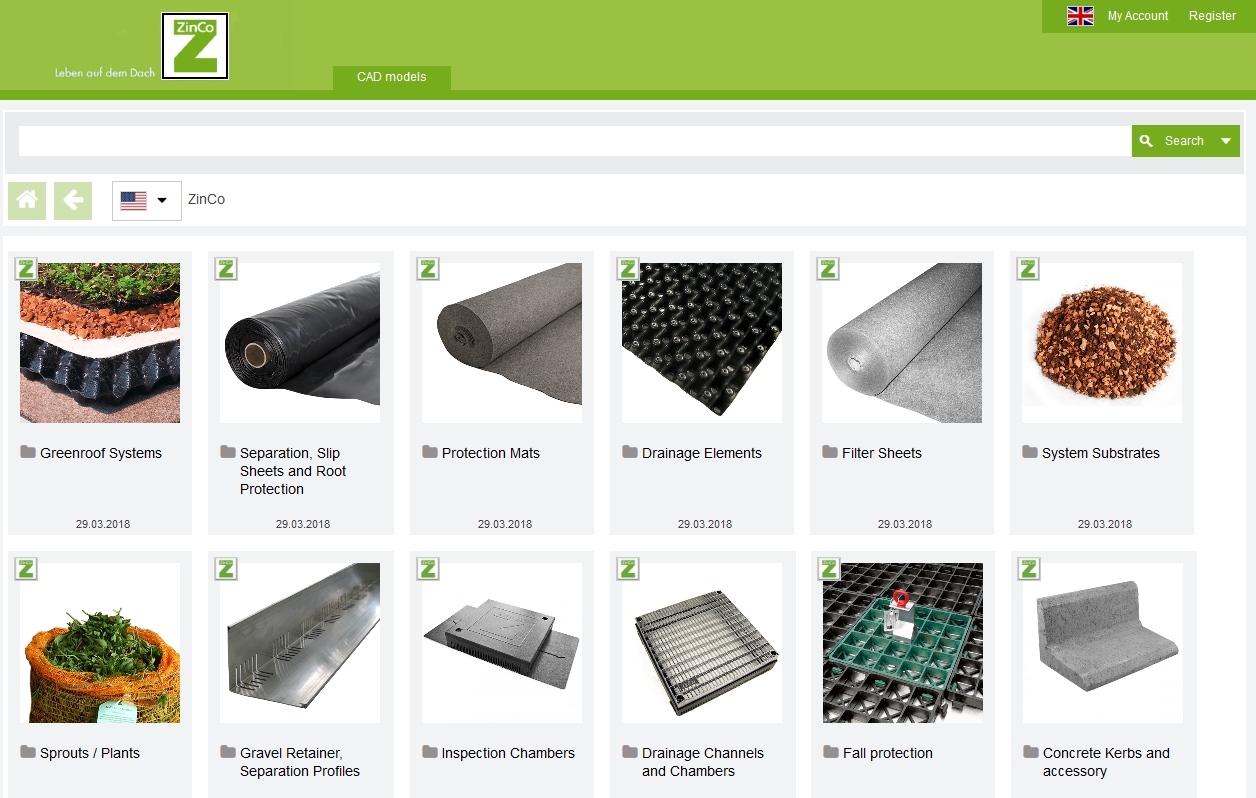Screen dimensions: 1256x798
Task: Open the System Substrates folder link
Action: (x=1101, y=453)
